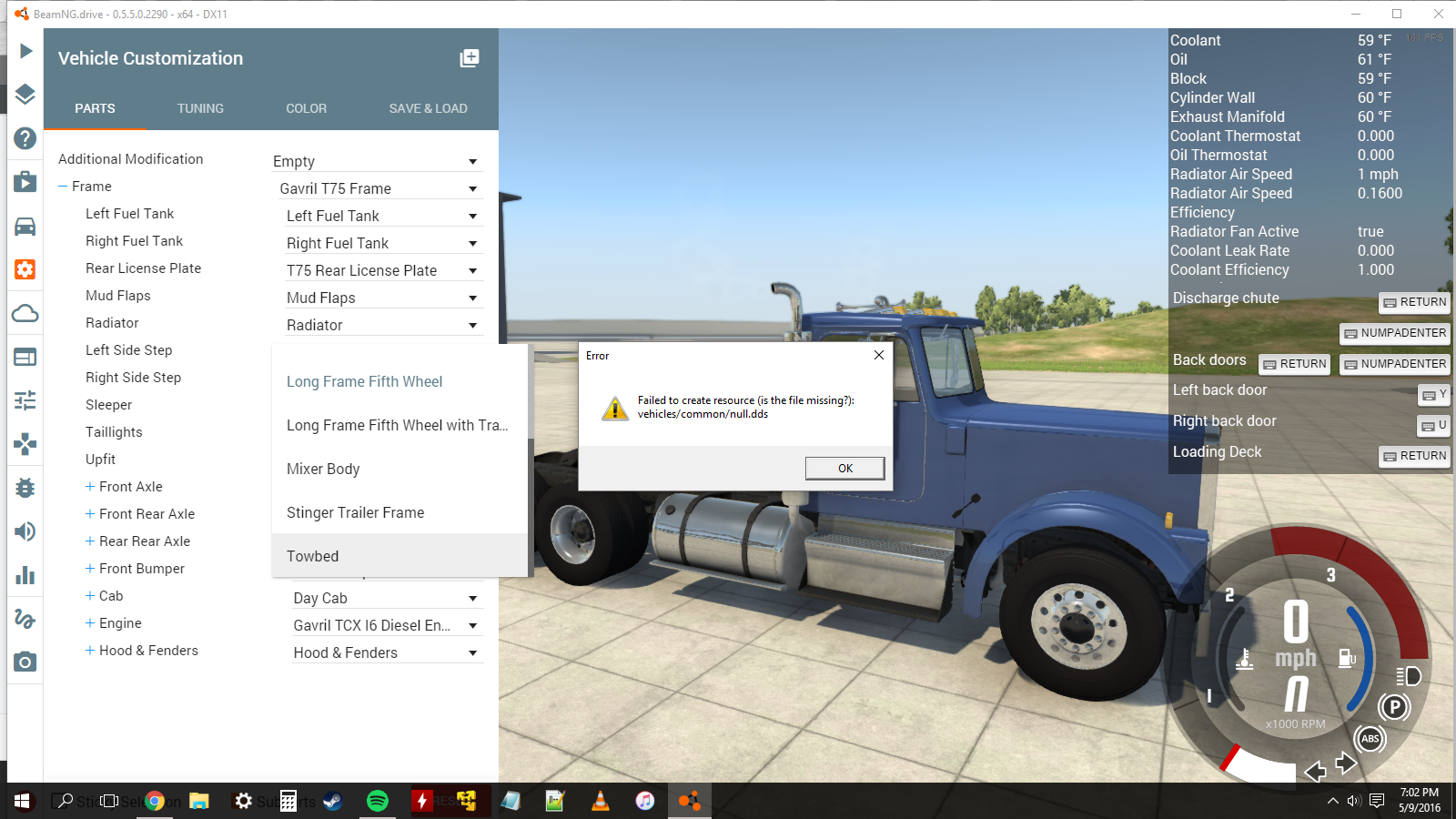
Task: Click Y key button for Left back door
Action: click(x=1434, y=395)
